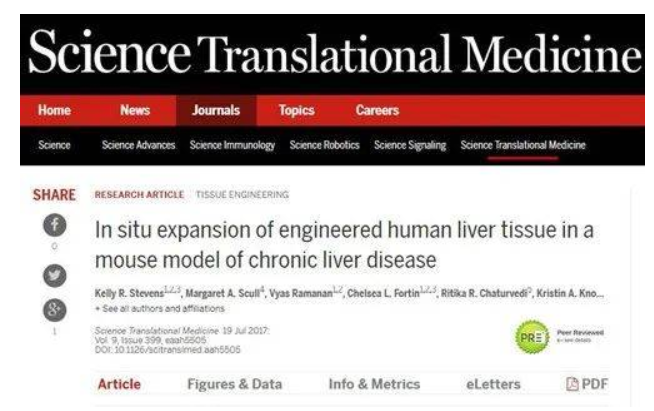Navigate to Science Immunology journal
This screenshot has width=654, height=411.
[x=232, y=145]
